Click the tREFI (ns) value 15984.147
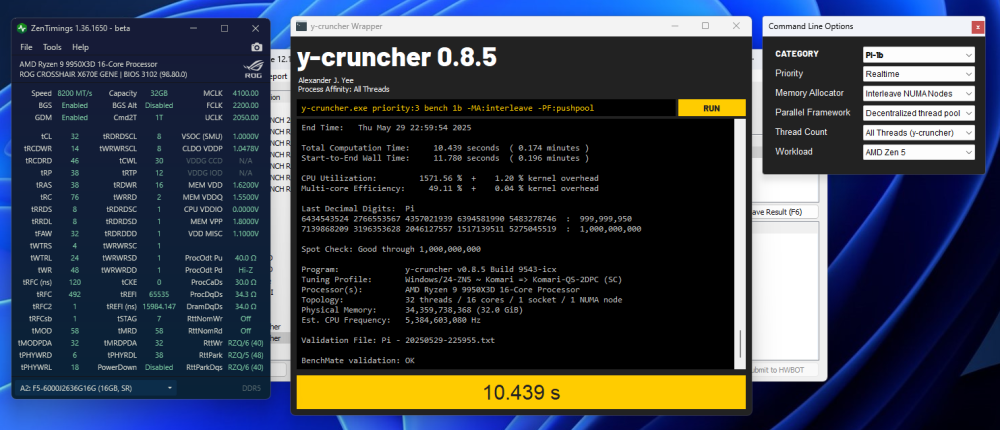 (159, 306)
